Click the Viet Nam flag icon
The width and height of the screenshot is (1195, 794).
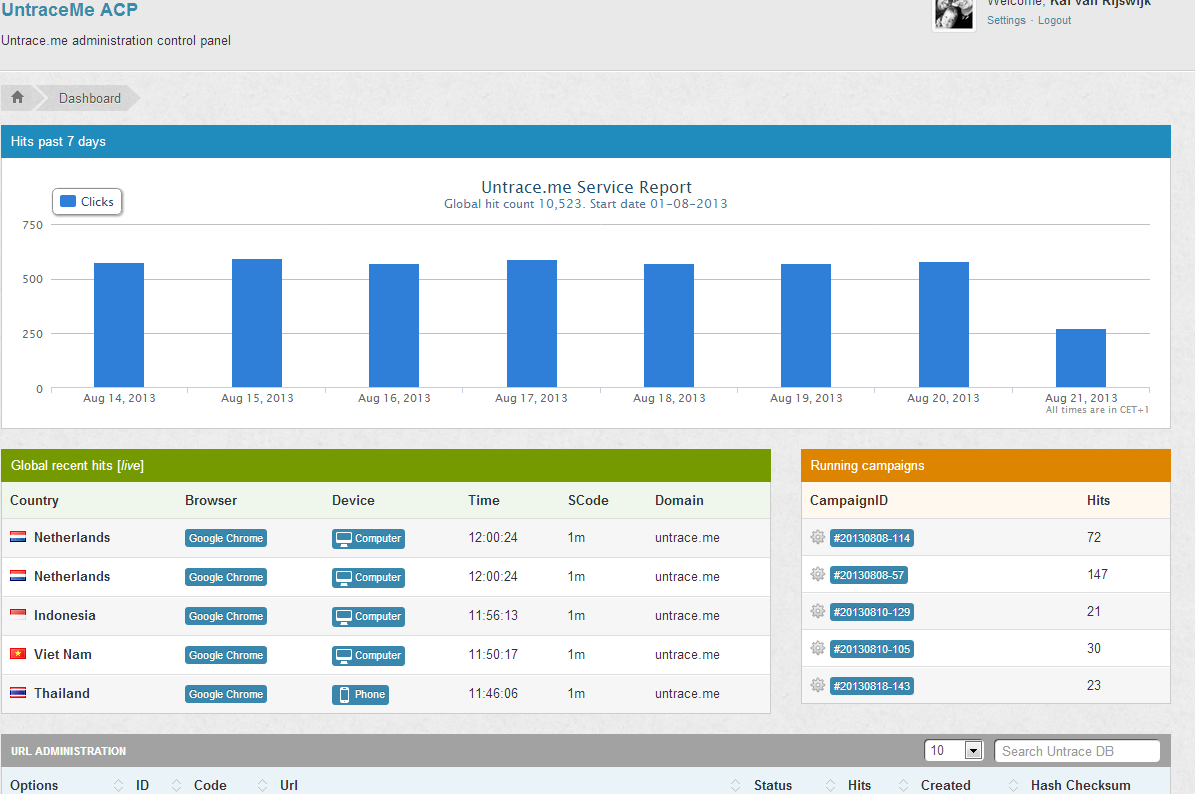pos(18,654)
